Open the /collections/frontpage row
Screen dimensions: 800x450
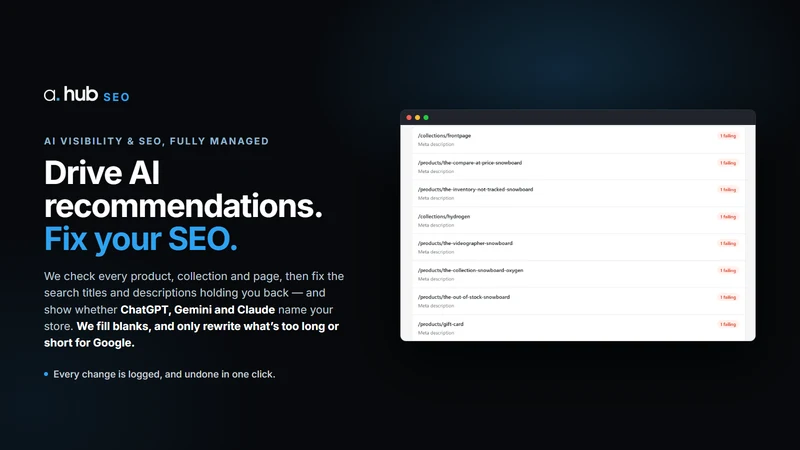point(578,140)
